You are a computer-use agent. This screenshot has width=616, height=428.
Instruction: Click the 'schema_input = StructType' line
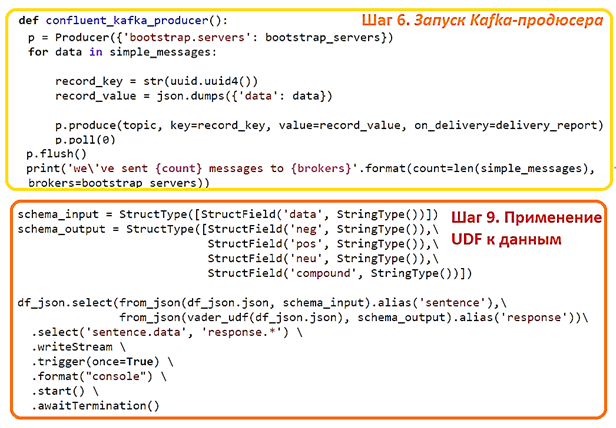tap(228, 214)
